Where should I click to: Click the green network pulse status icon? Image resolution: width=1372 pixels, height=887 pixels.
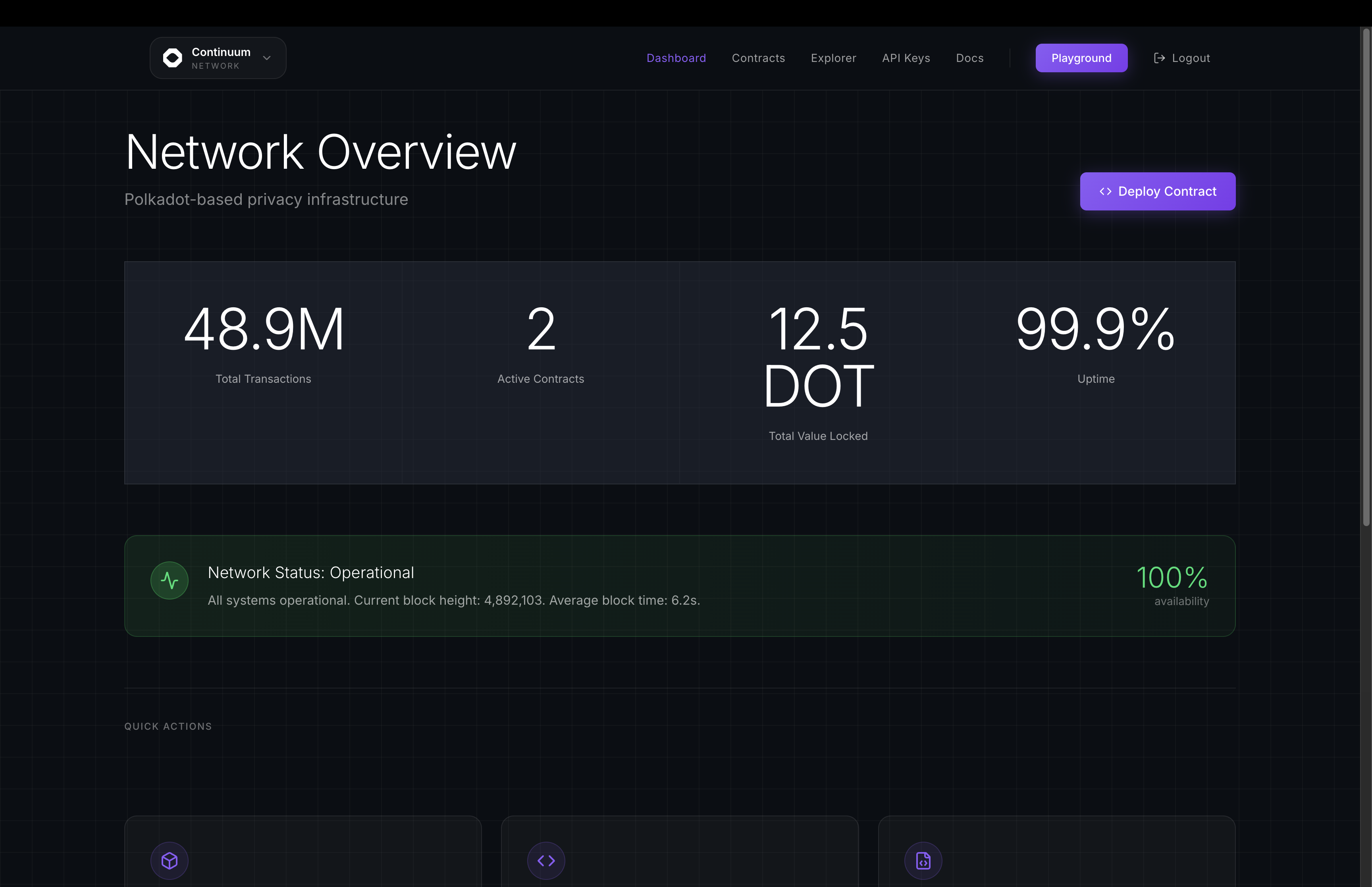tap(169, 580)
